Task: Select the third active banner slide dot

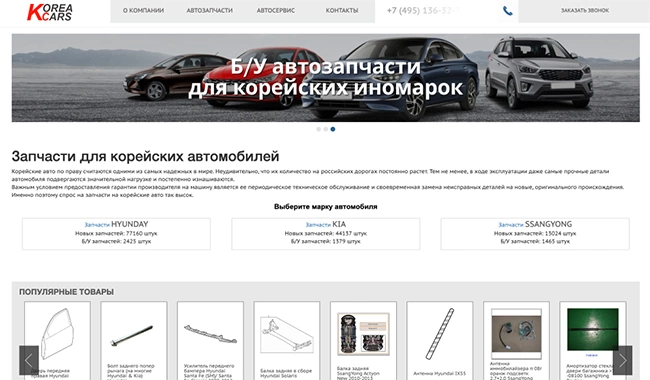Action: [x=333, y=129]
